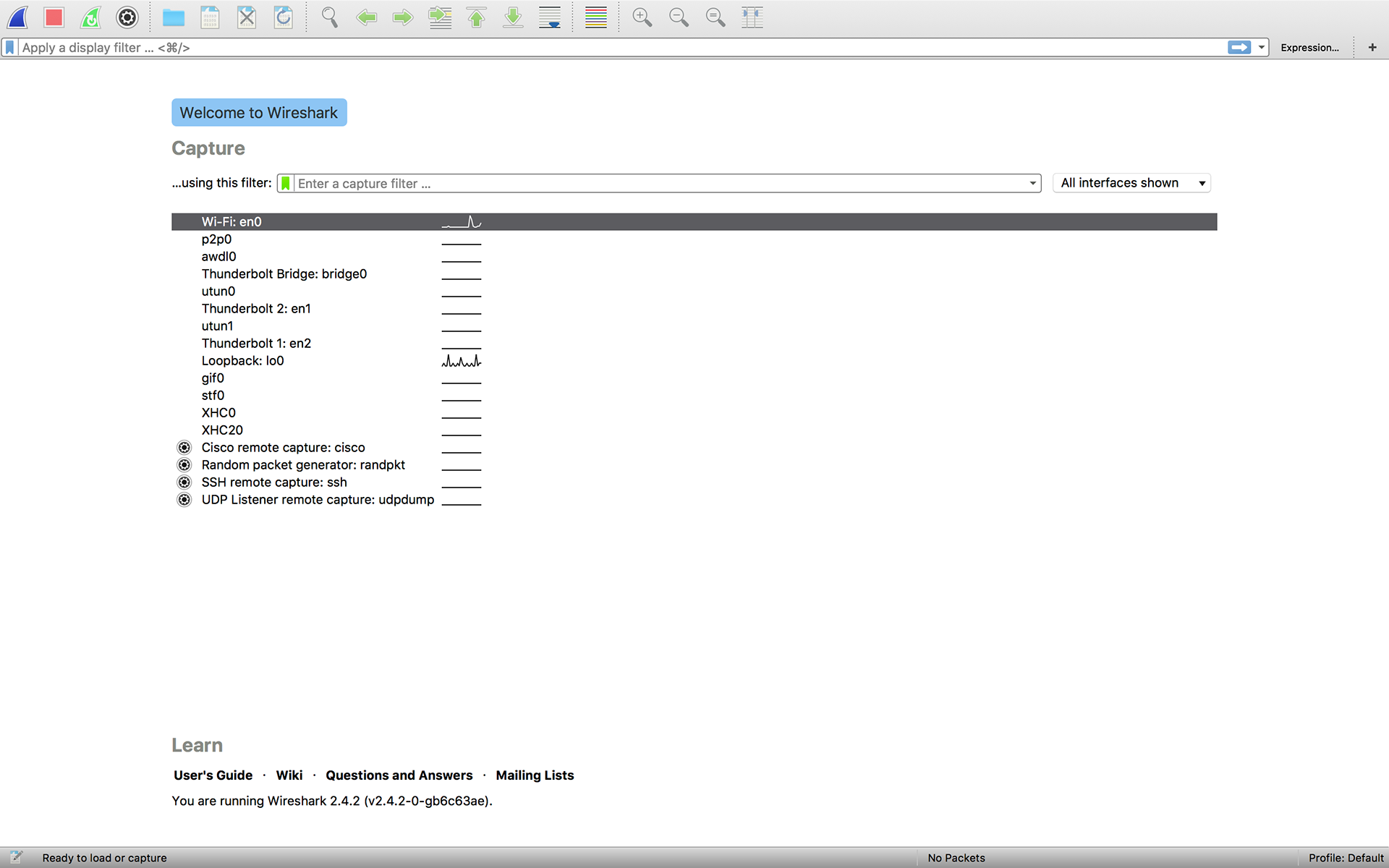Open Questions and Answers link
Viewport: 1389px width, 868px height.
coord(399,775)
